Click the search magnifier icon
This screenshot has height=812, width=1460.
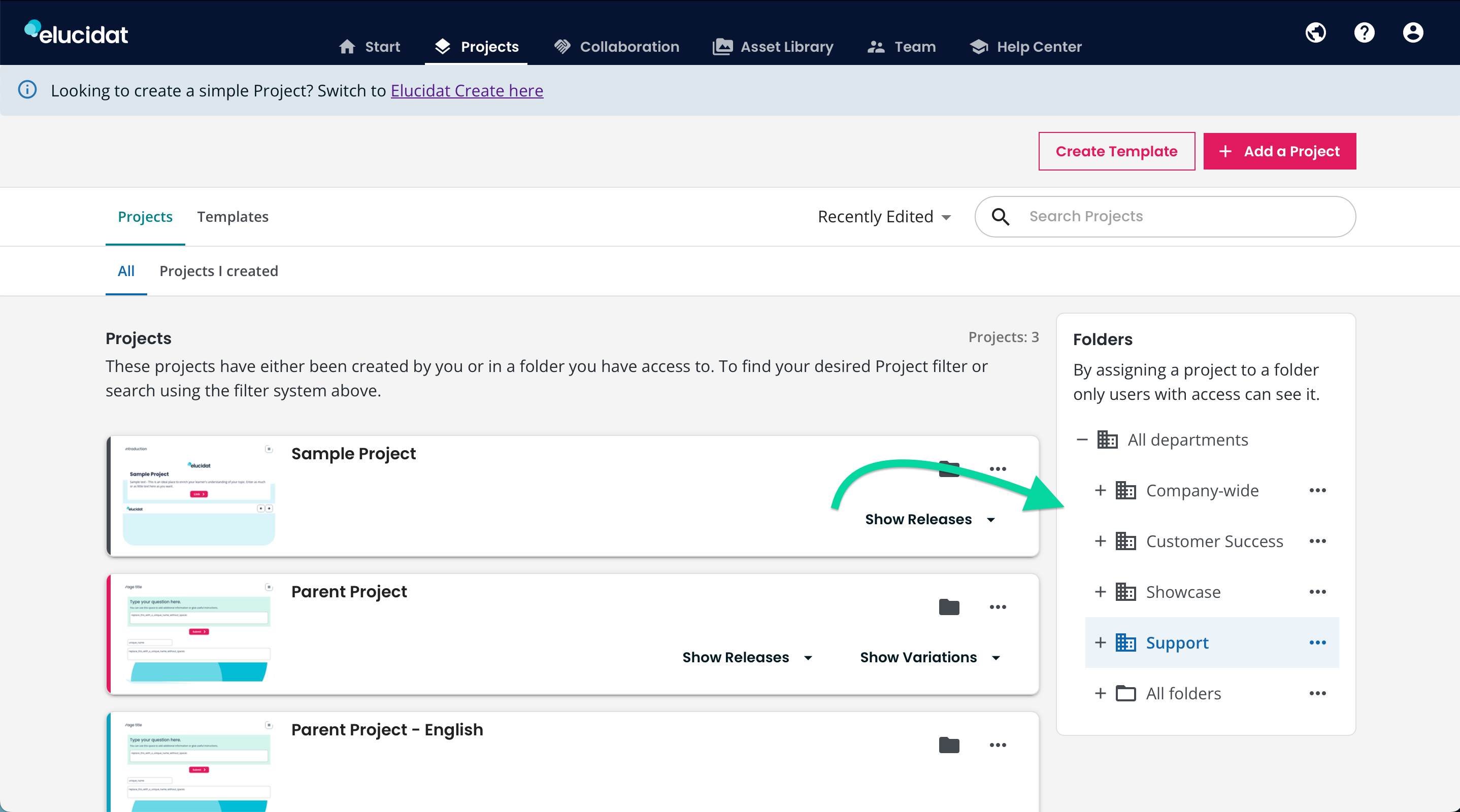1001,217
